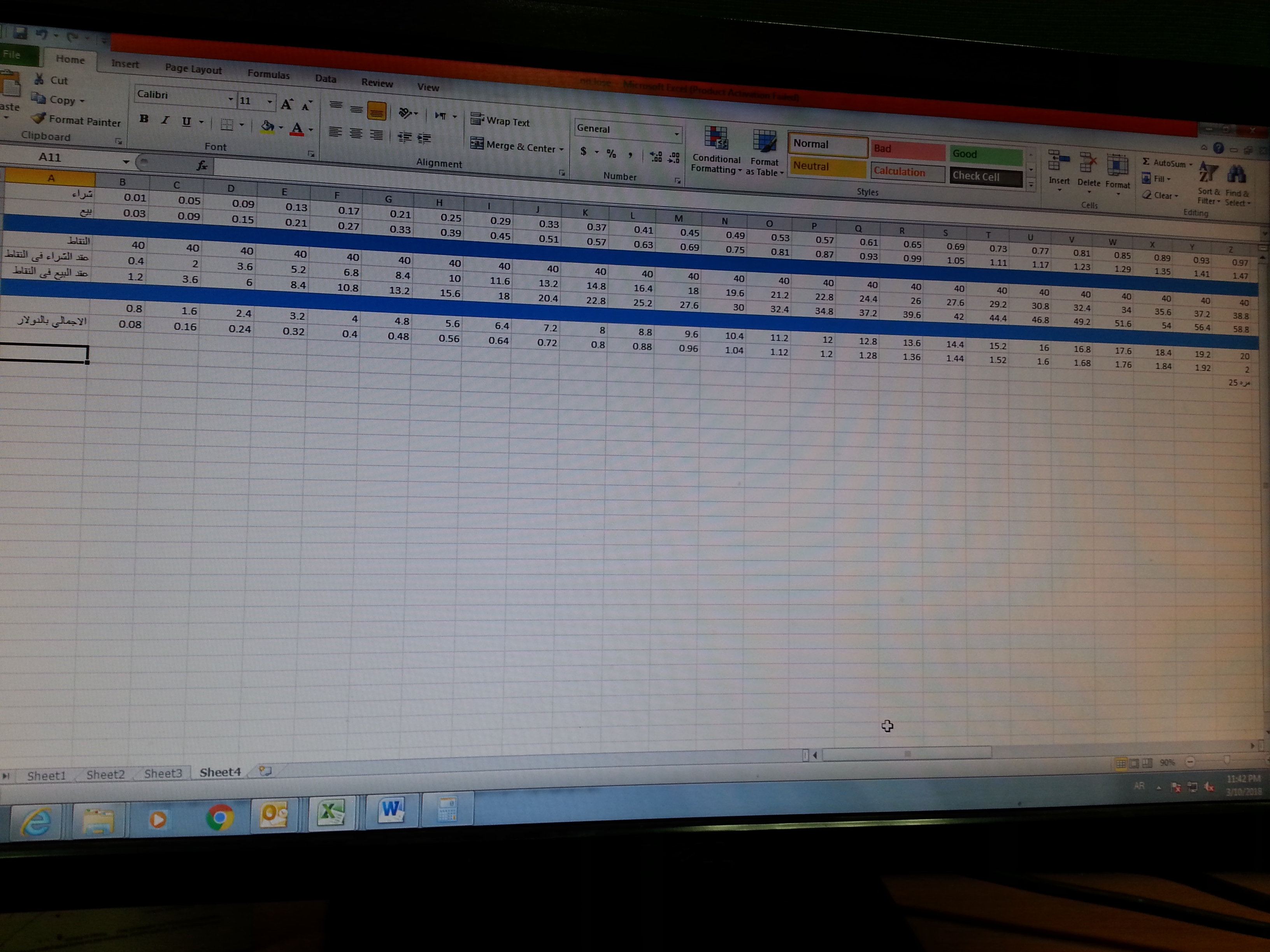Viewport: 1270px width, 952px height.
Task: Click the AutoSum sigma icon
Action: tap(1145, 162)
